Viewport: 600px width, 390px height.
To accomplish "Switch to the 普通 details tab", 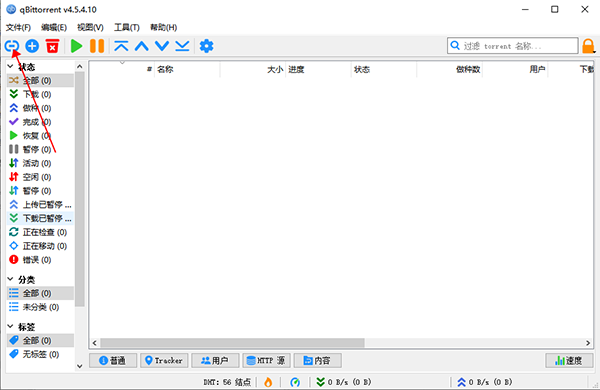I will coord(113,360).
